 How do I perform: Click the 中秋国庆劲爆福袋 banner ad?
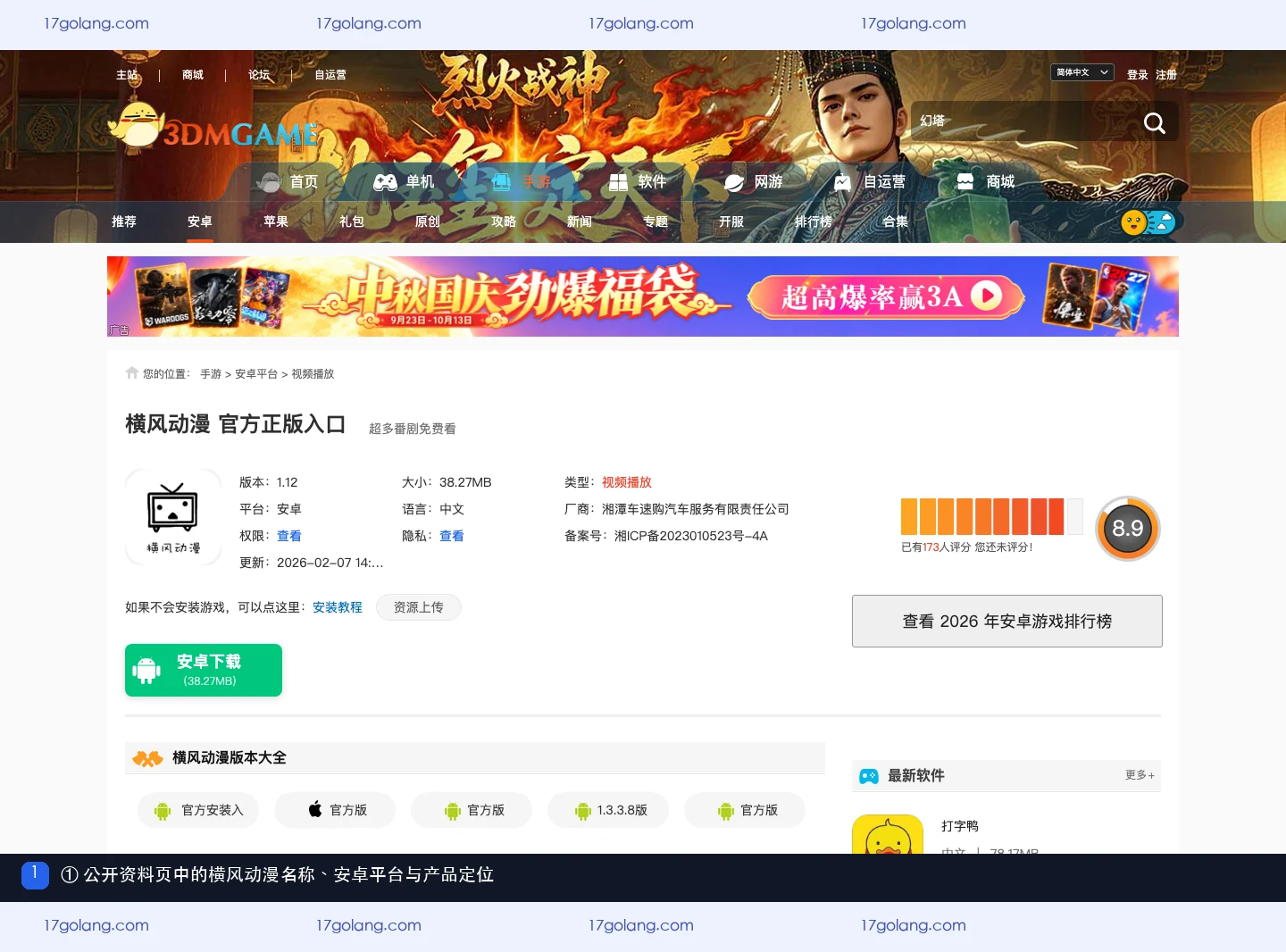pyautogui.click(x=643, y=296)
